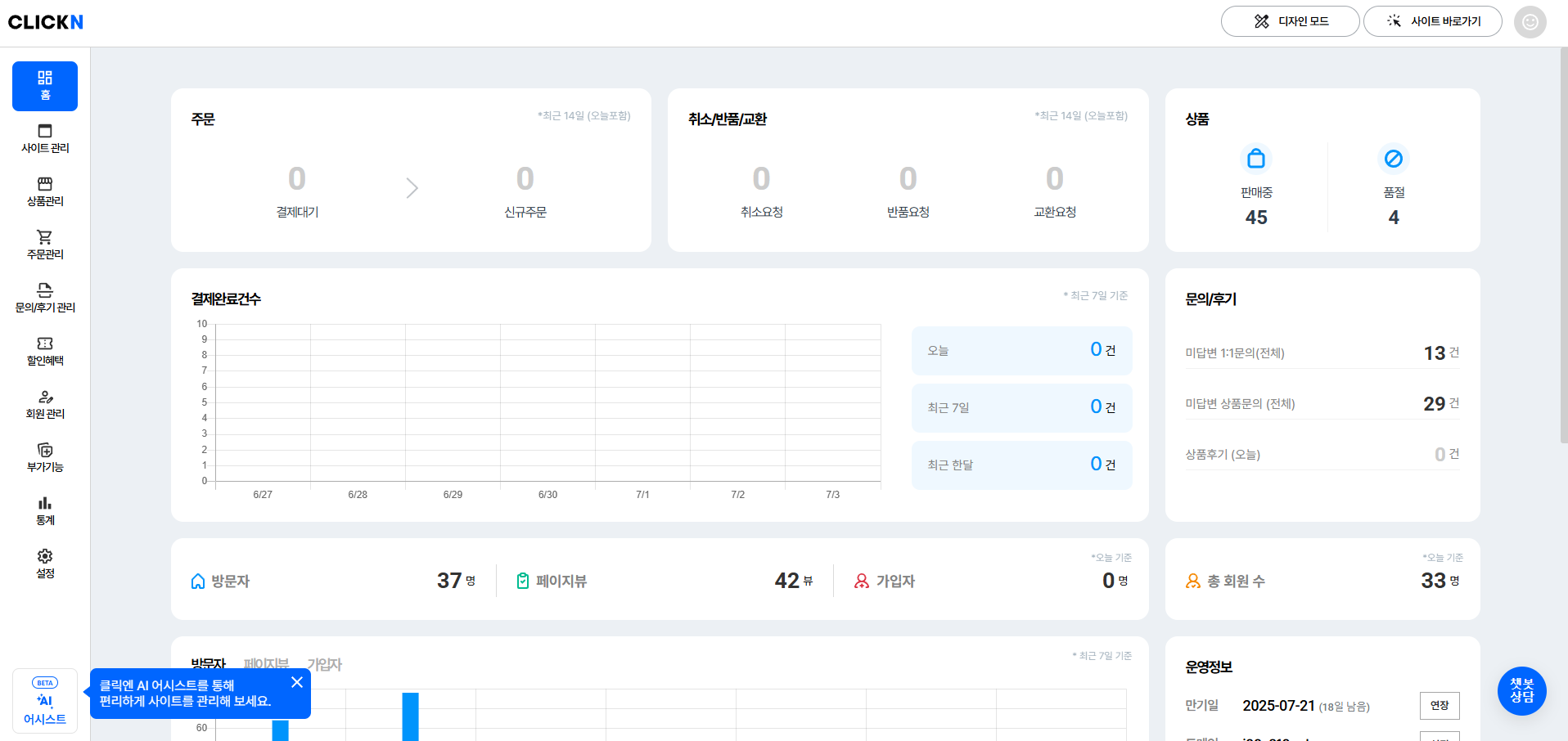Screen dimensions: 1568x741
Task: Click the 총 회원 수 value 33 명
Action: click(x=1440, y=581)
